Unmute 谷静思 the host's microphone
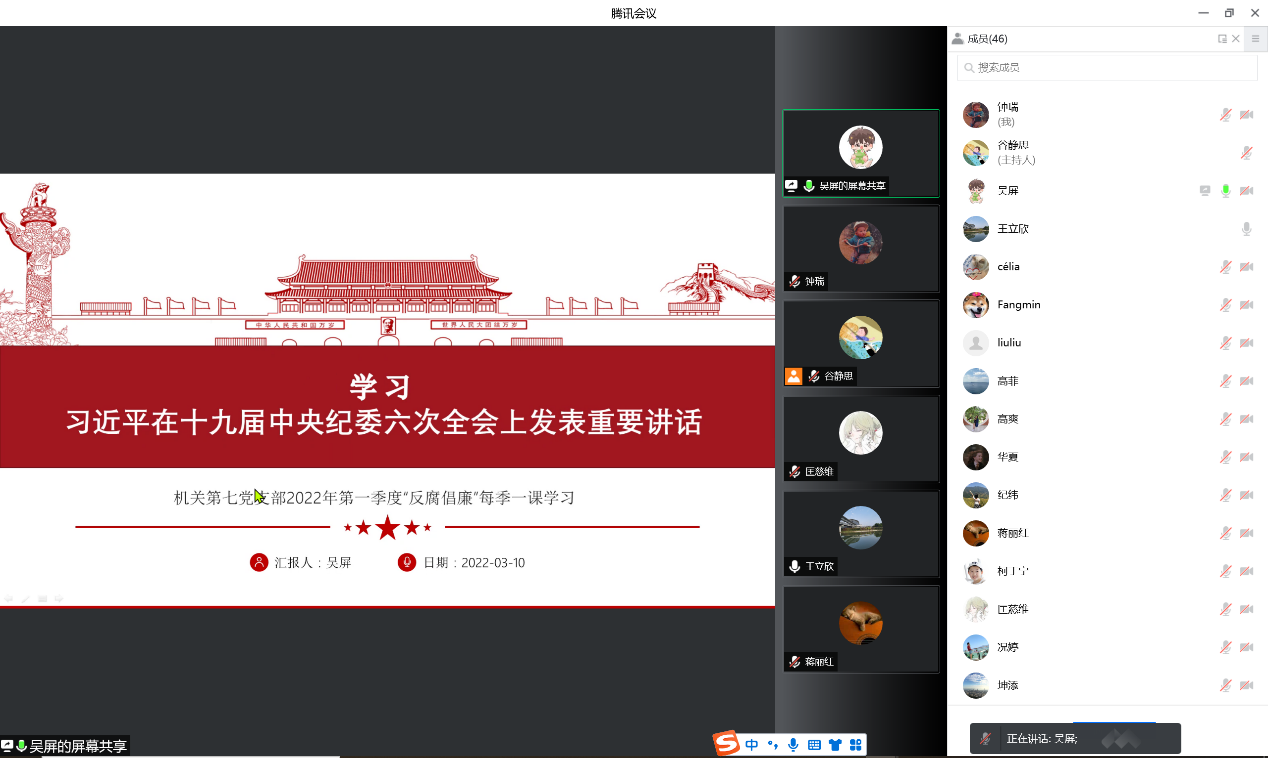Screen dimensions: 1268x758 (1245, 152)
